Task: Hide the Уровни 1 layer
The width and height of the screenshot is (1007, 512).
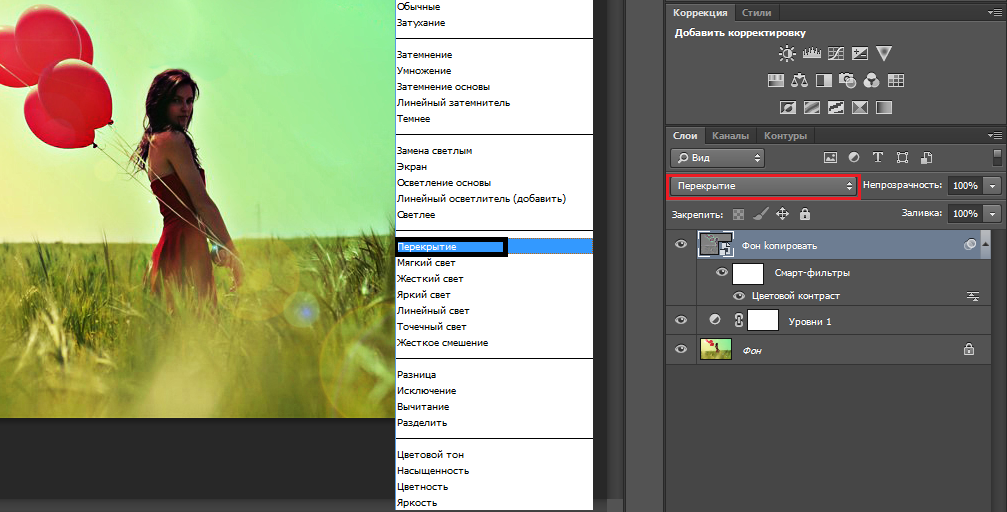Action: click(x=681, y=319)
